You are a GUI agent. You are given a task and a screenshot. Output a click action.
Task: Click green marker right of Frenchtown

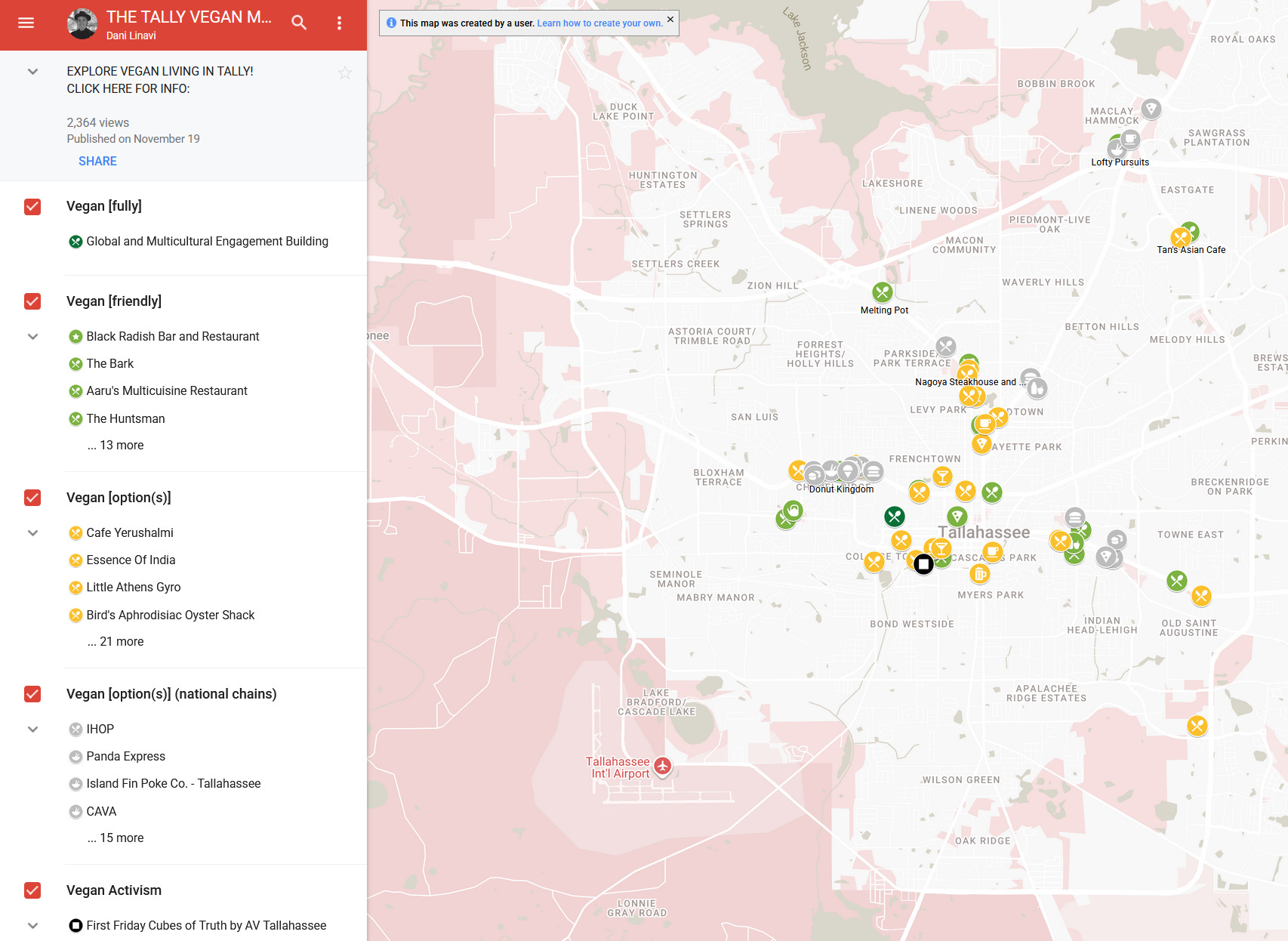pos(992,492)
